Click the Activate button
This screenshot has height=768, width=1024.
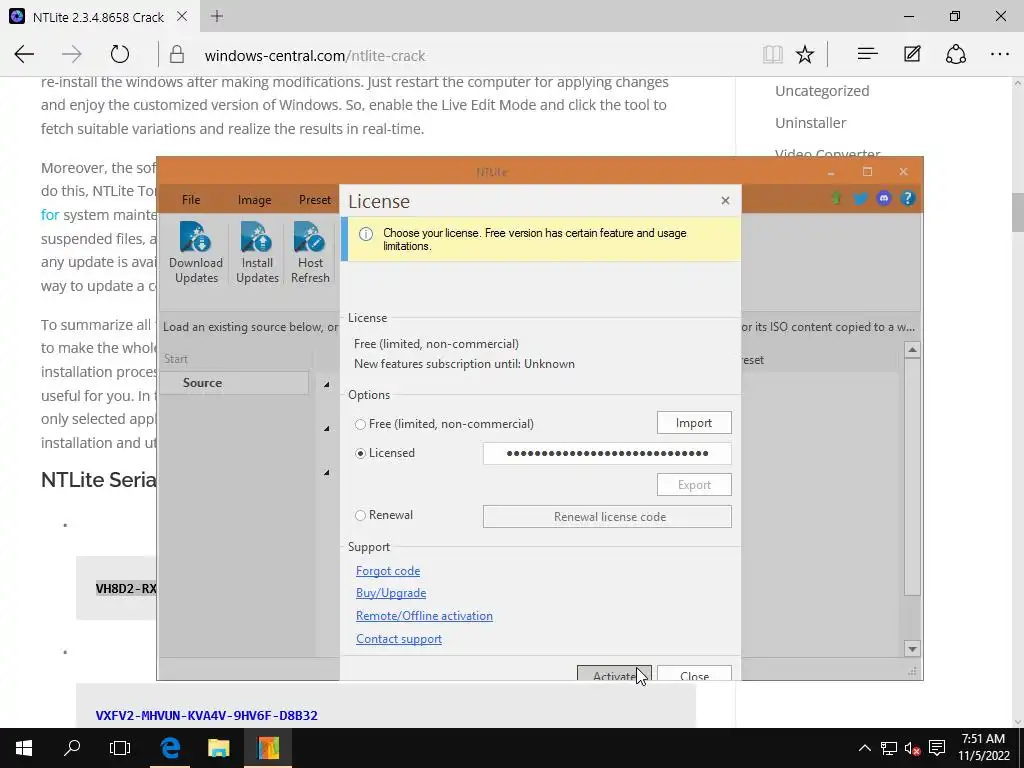pyautogui.click(x=614, y=673)
